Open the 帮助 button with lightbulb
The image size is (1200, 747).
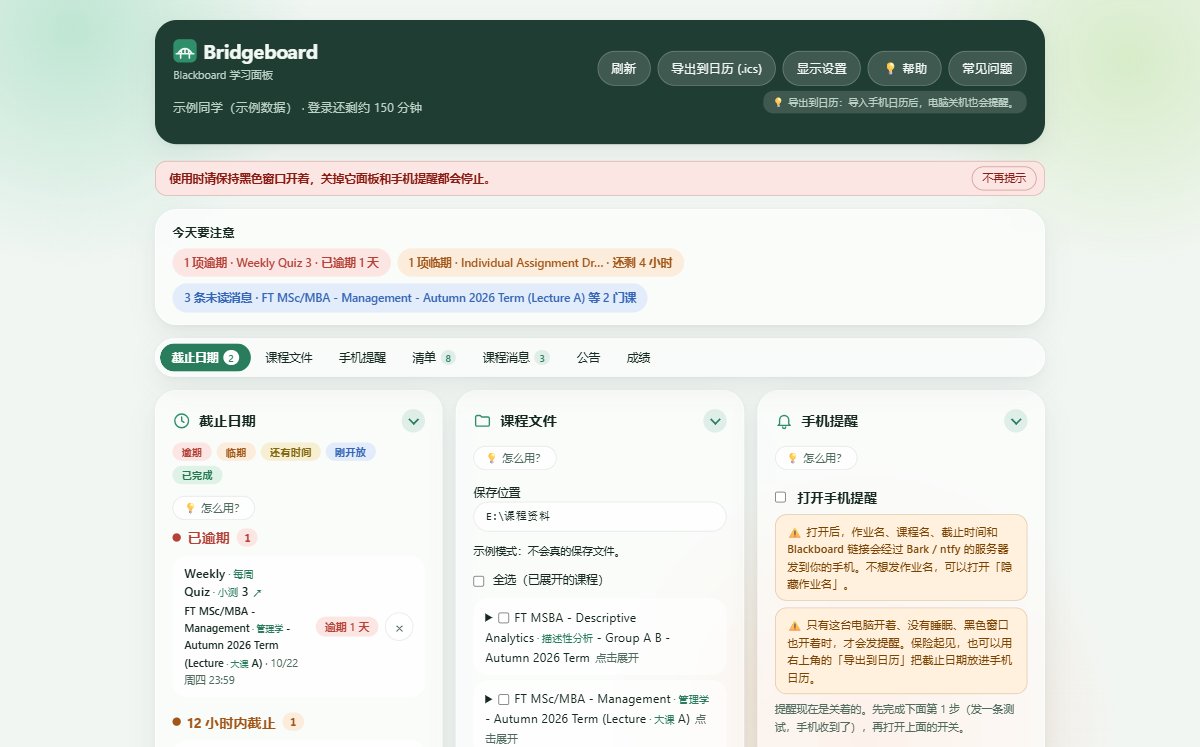click(905, 69)
